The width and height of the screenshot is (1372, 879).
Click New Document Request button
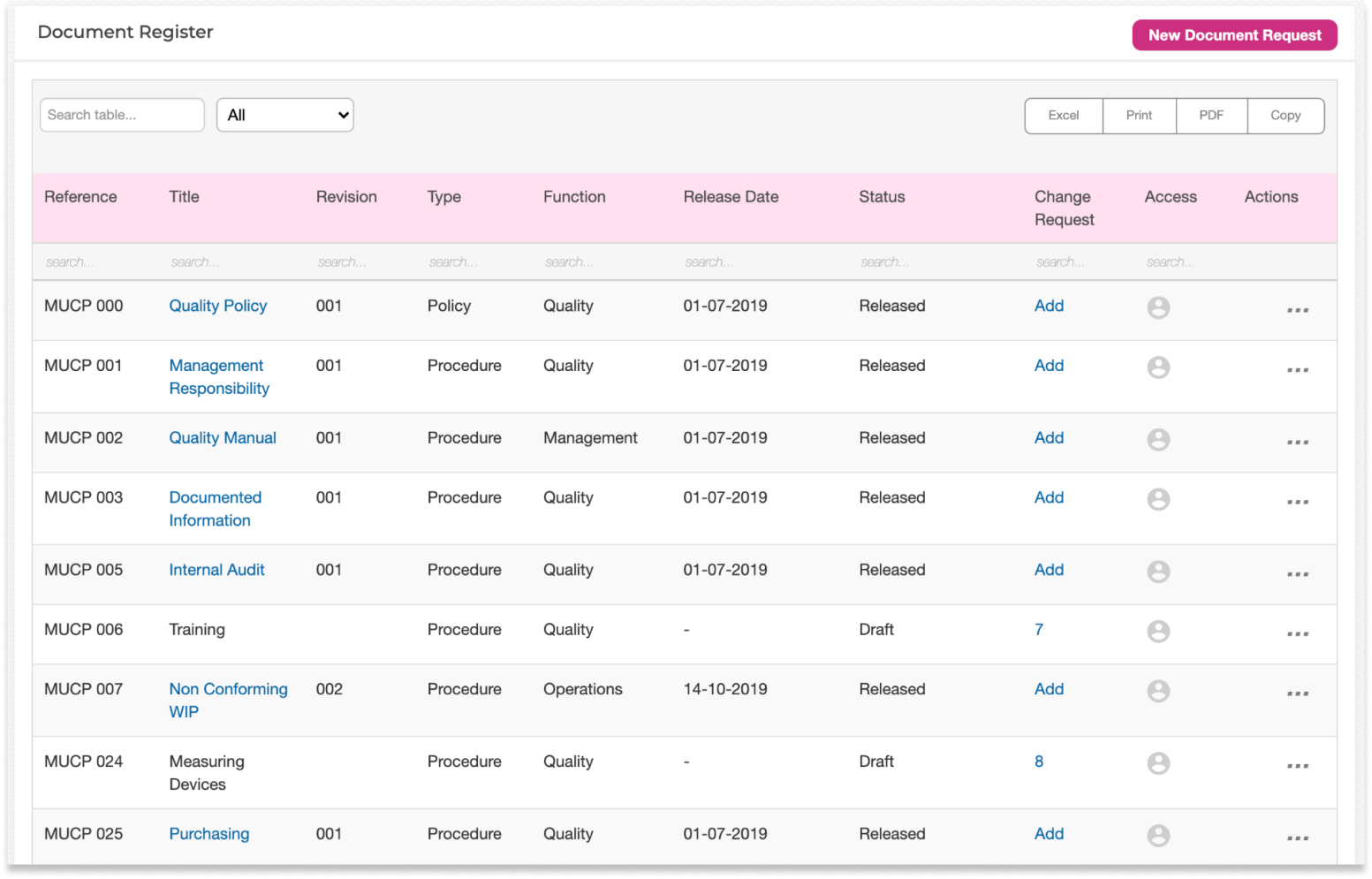1234,35
